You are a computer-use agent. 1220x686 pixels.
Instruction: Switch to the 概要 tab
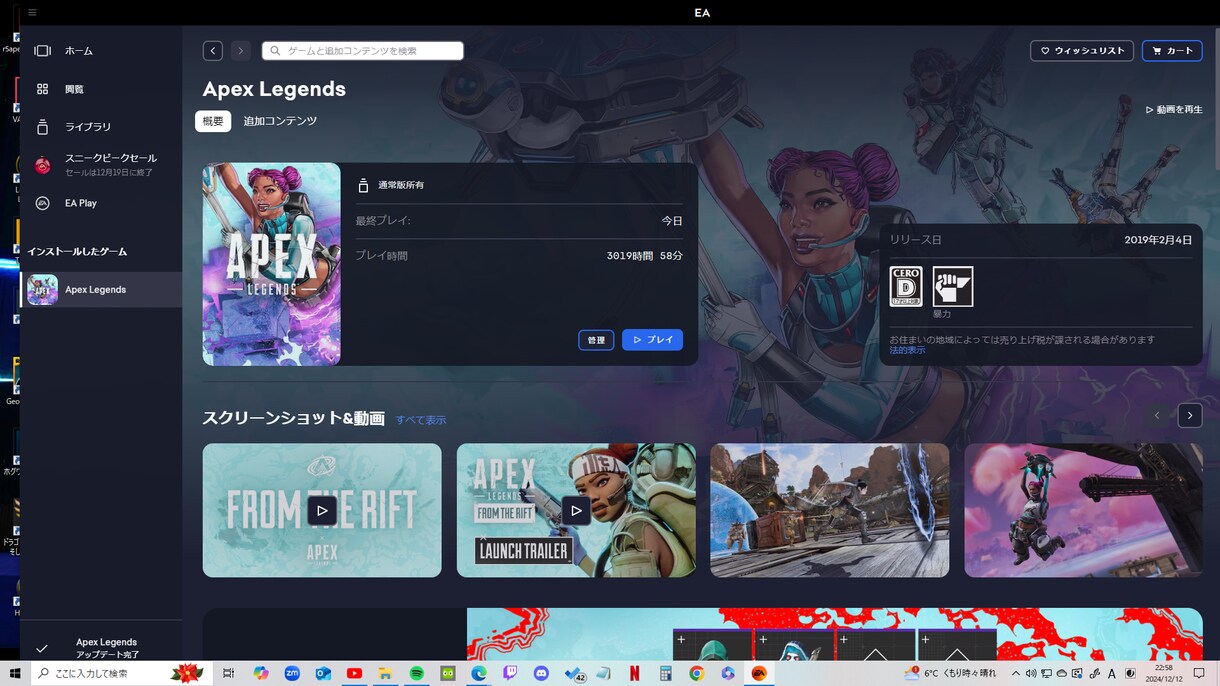[213, 121]
